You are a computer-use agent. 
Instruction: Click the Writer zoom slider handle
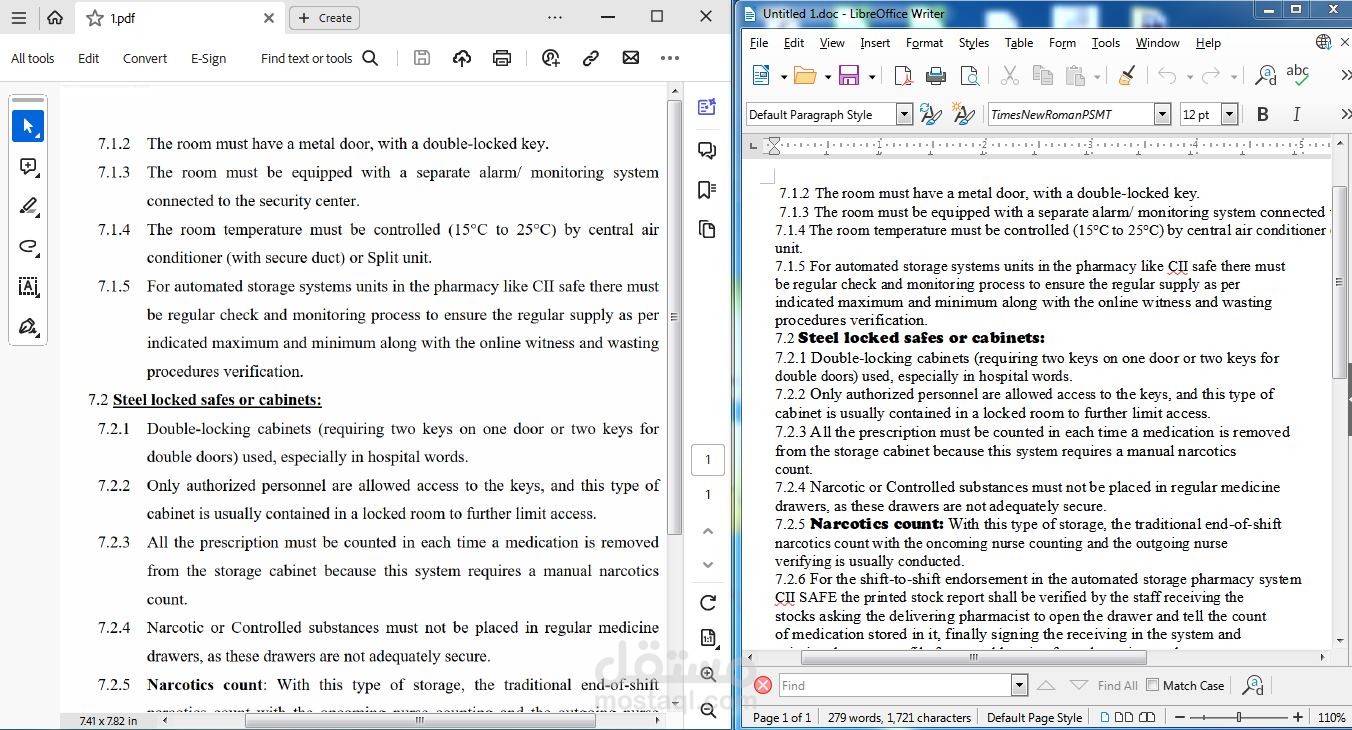click(1239, 717)
